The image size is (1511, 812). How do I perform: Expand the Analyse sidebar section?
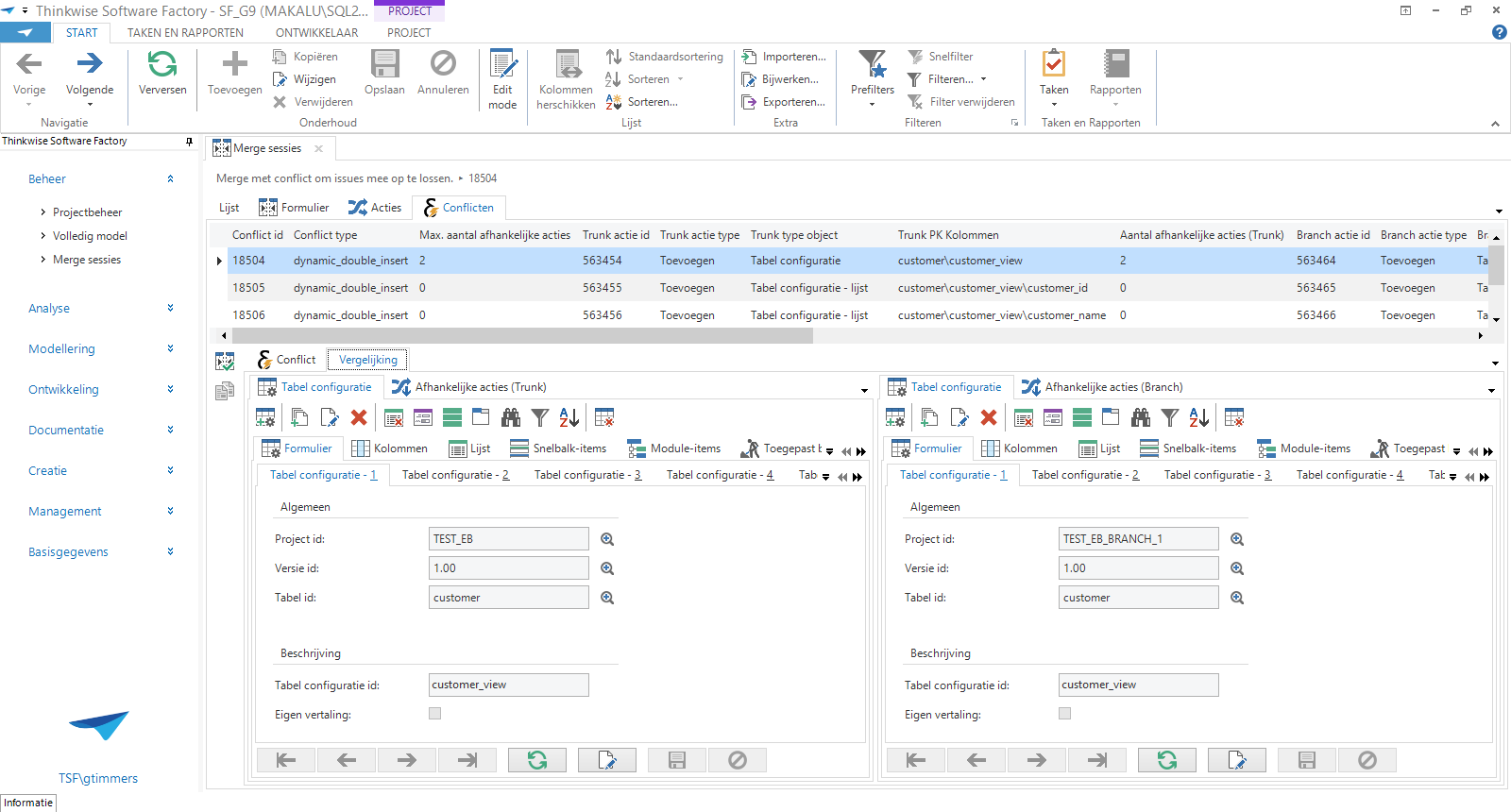170,308
